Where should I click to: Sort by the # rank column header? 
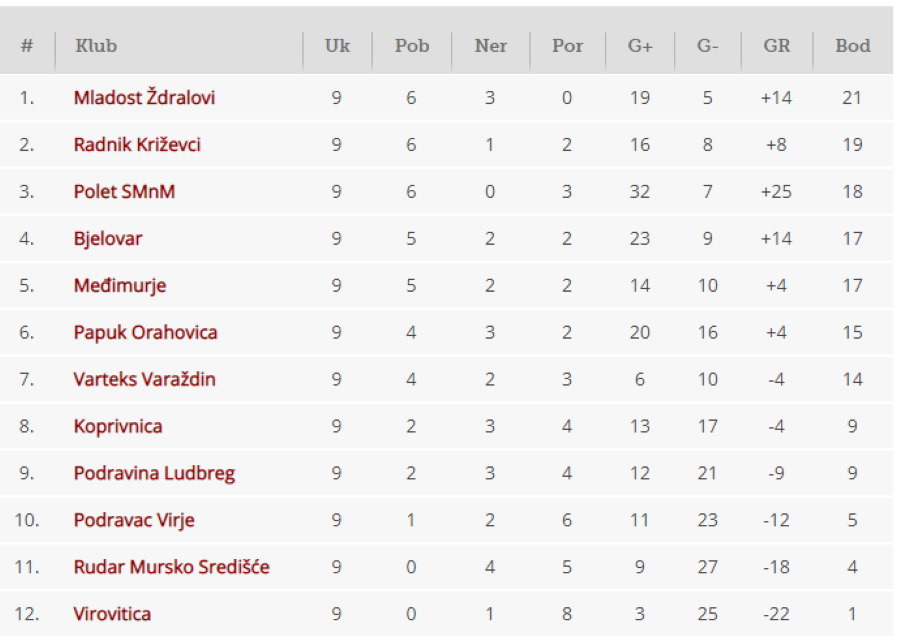27,46
